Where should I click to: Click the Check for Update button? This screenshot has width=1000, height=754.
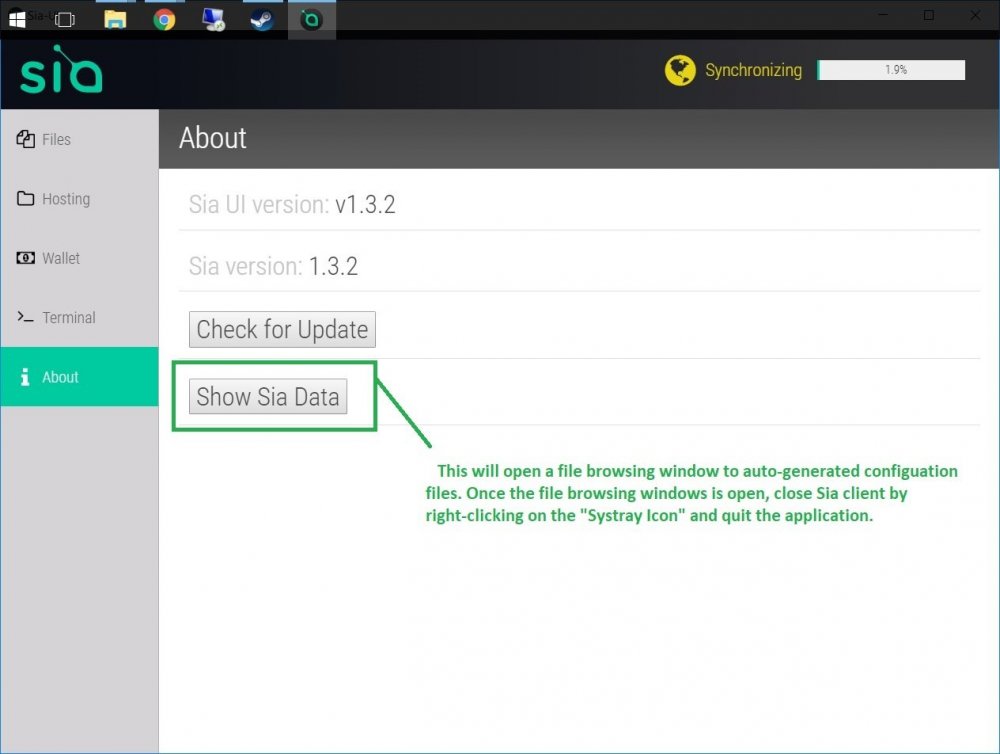point(282,329)
